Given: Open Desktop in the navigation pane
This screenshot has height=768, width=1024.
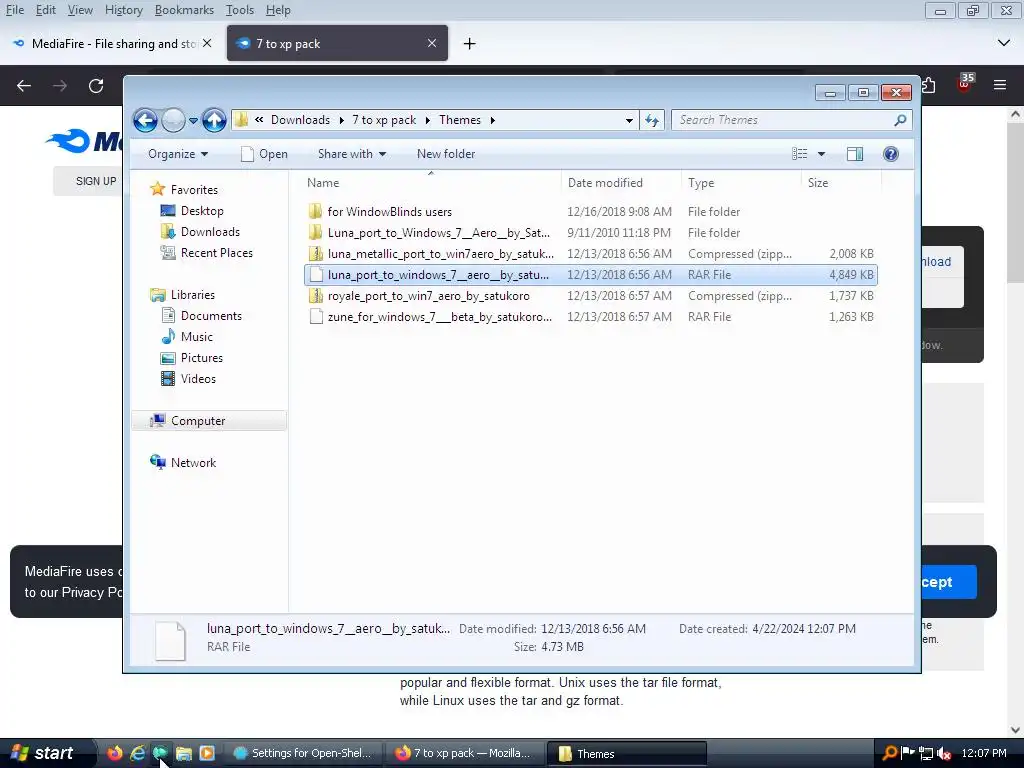Looking at the screenshot, I should click(x=202, y=211).
